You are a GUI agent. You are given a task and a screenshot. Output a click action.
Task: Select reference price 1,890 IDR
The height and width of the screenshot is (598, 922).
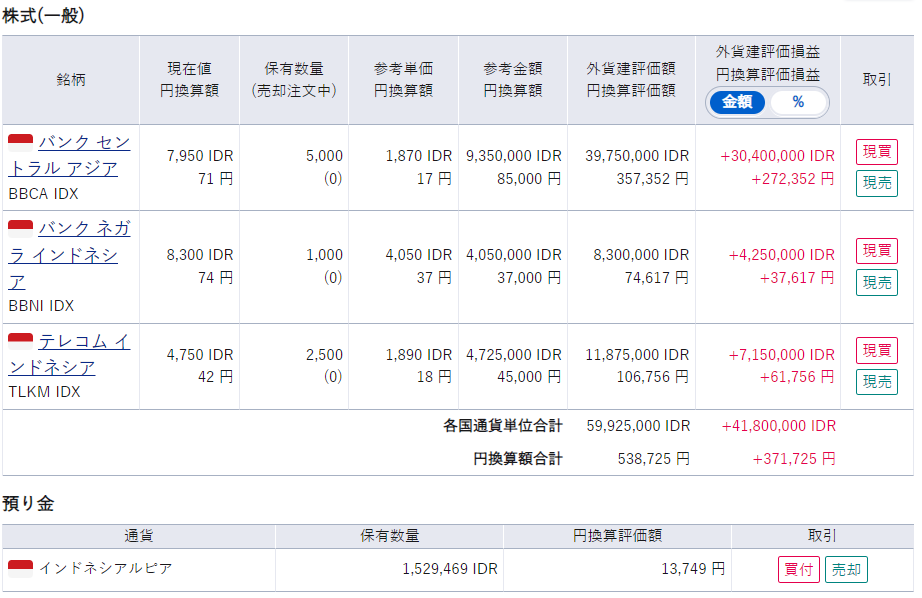(419, 355)
